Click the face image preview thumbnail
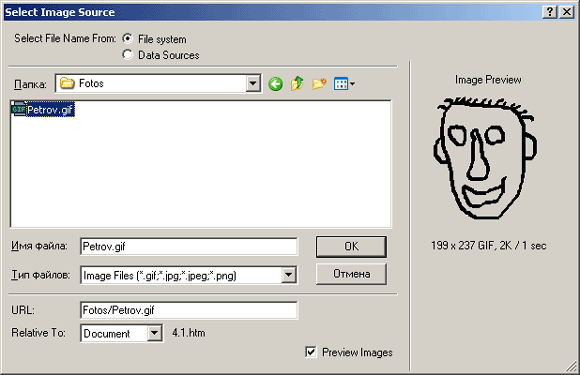580x375 pixels. (485, 158)
